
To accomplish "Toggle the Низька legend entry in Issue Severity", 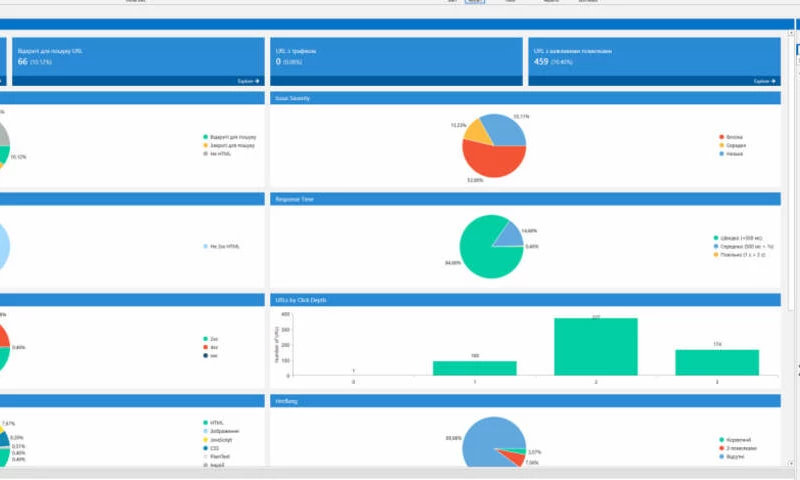I will [734, 154].
